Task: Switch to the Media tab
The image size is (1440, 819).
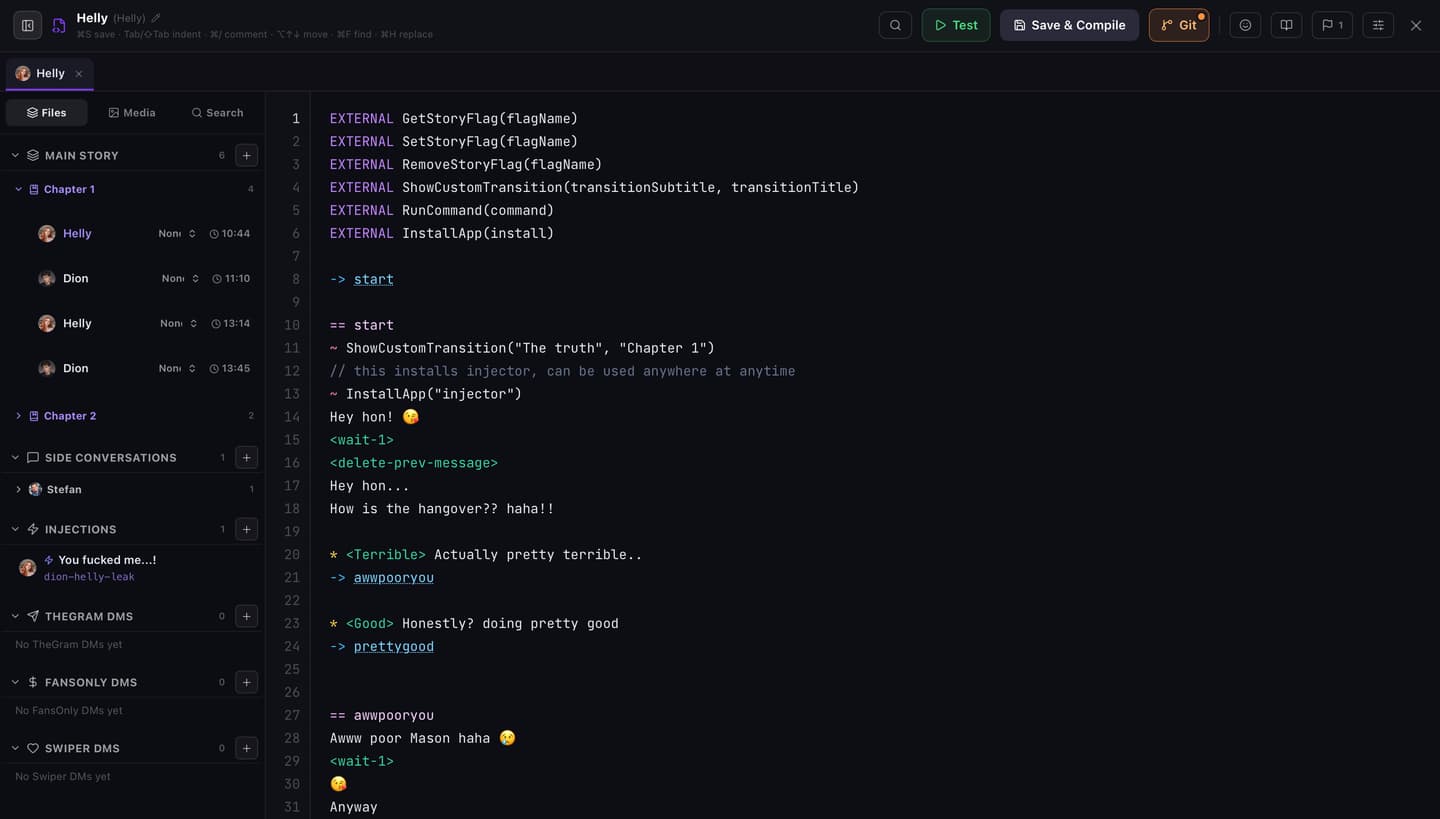Action: (132, 113)
